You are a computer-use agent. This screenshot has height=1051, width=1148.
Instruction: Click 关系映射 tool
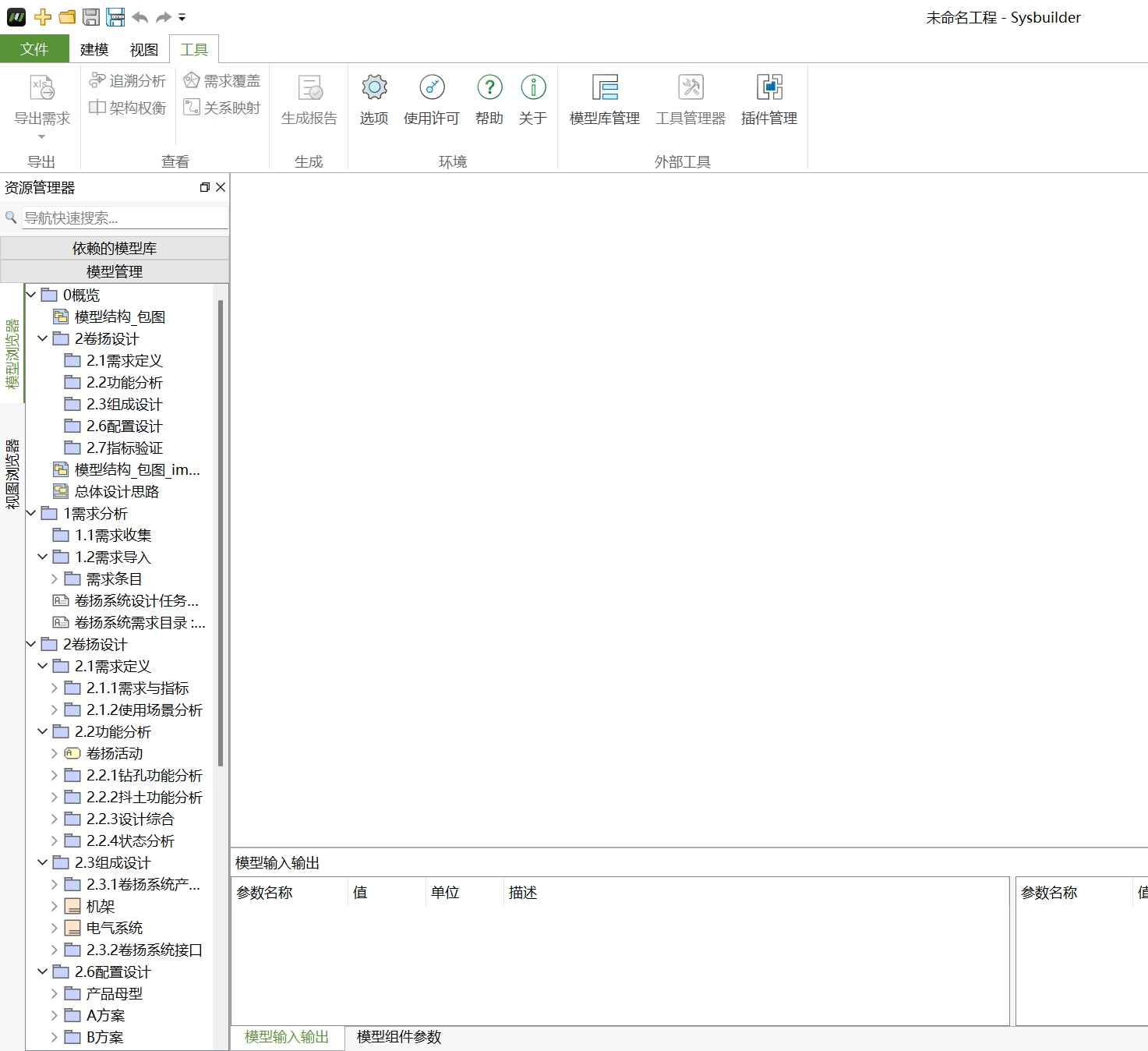pyautogui.click(x=222, y=108)
